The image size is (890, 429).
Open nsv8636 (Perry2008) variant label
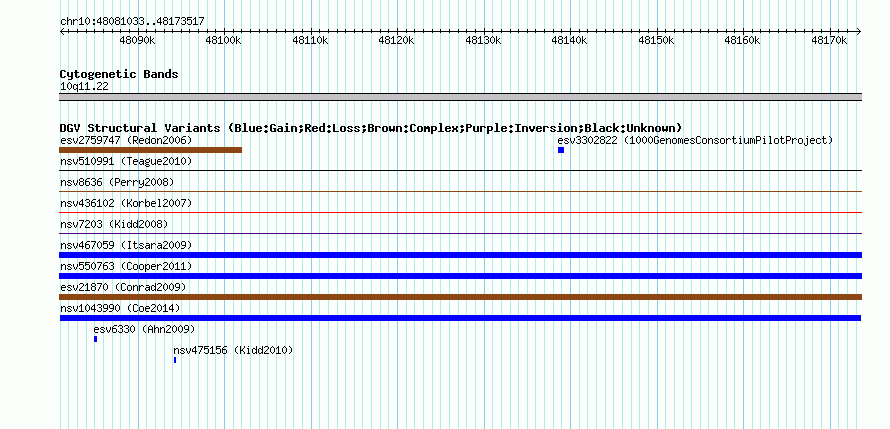point(117,182)
